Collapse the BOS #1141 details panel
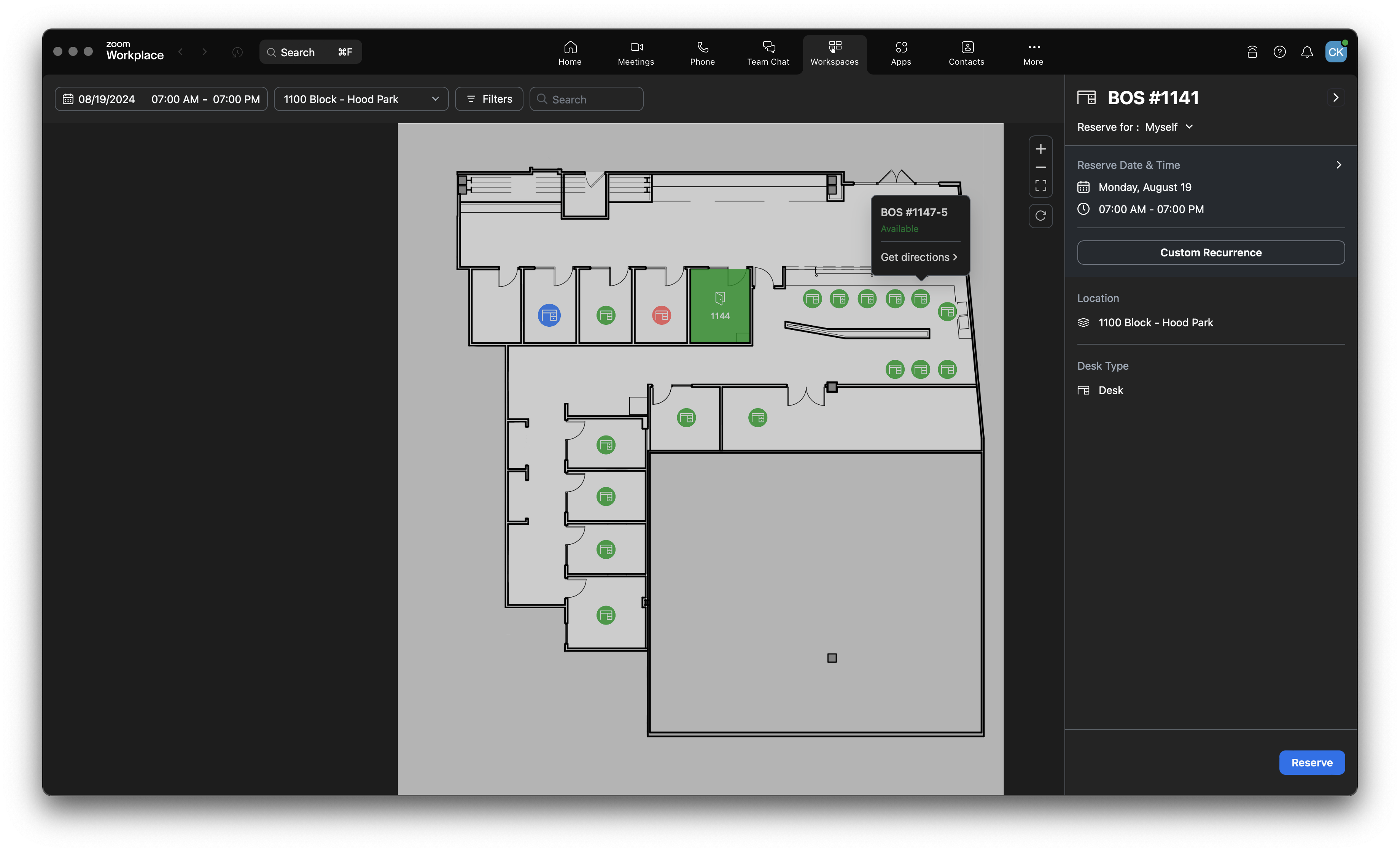 [x=1335, y=98]
